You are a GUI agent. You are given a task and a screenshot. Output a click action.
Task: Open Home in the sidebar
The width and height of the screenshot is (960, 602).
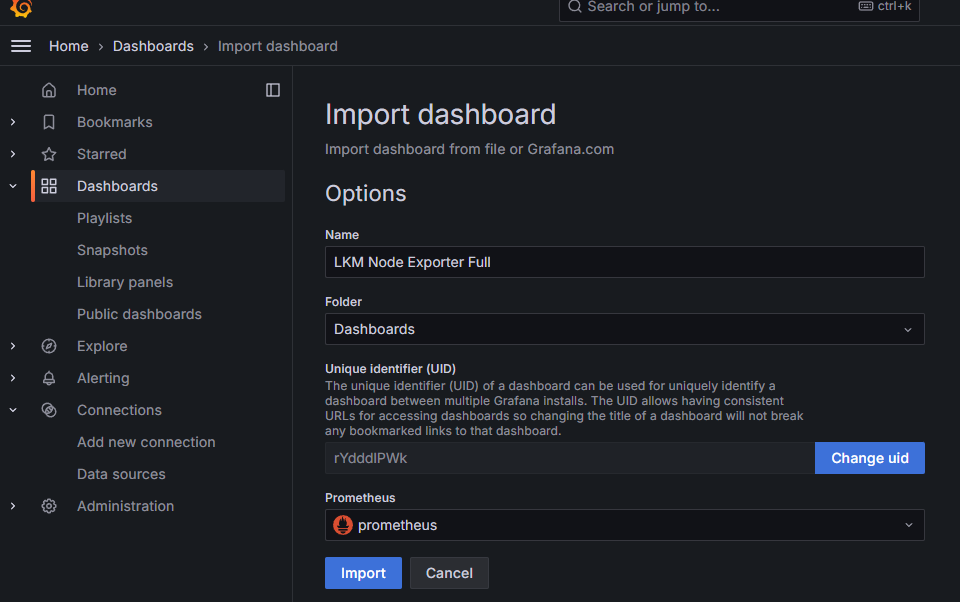(97, 90)
